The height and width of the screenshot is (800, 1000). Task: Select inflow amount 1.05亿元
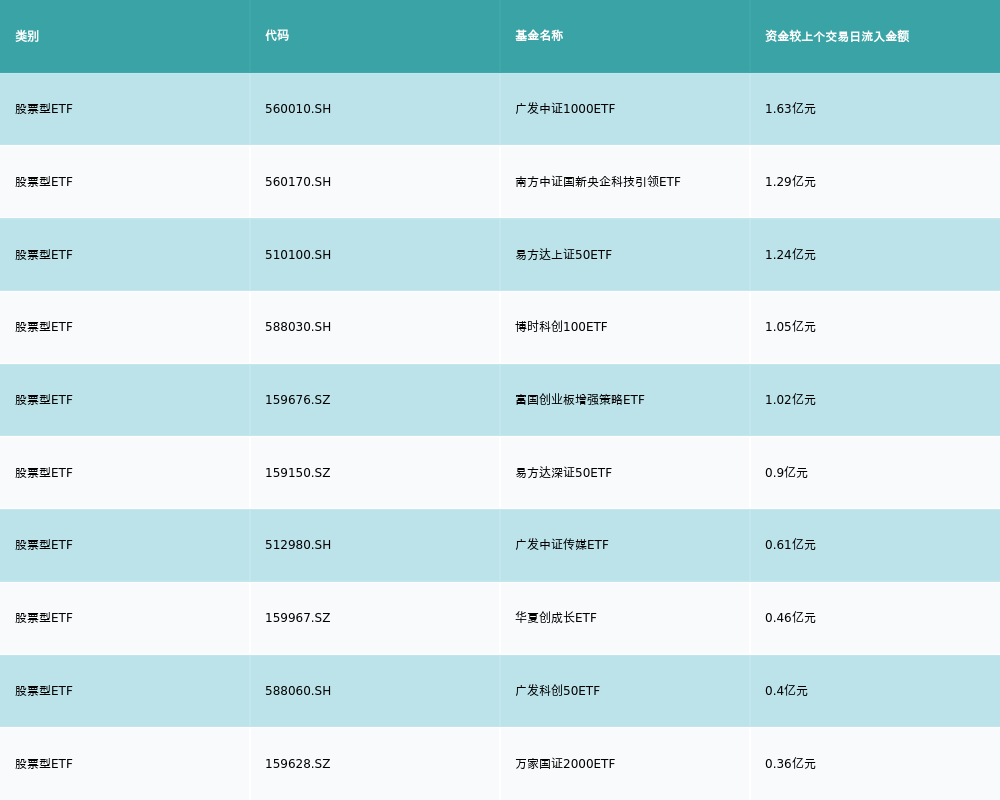(x=790, y=327)
